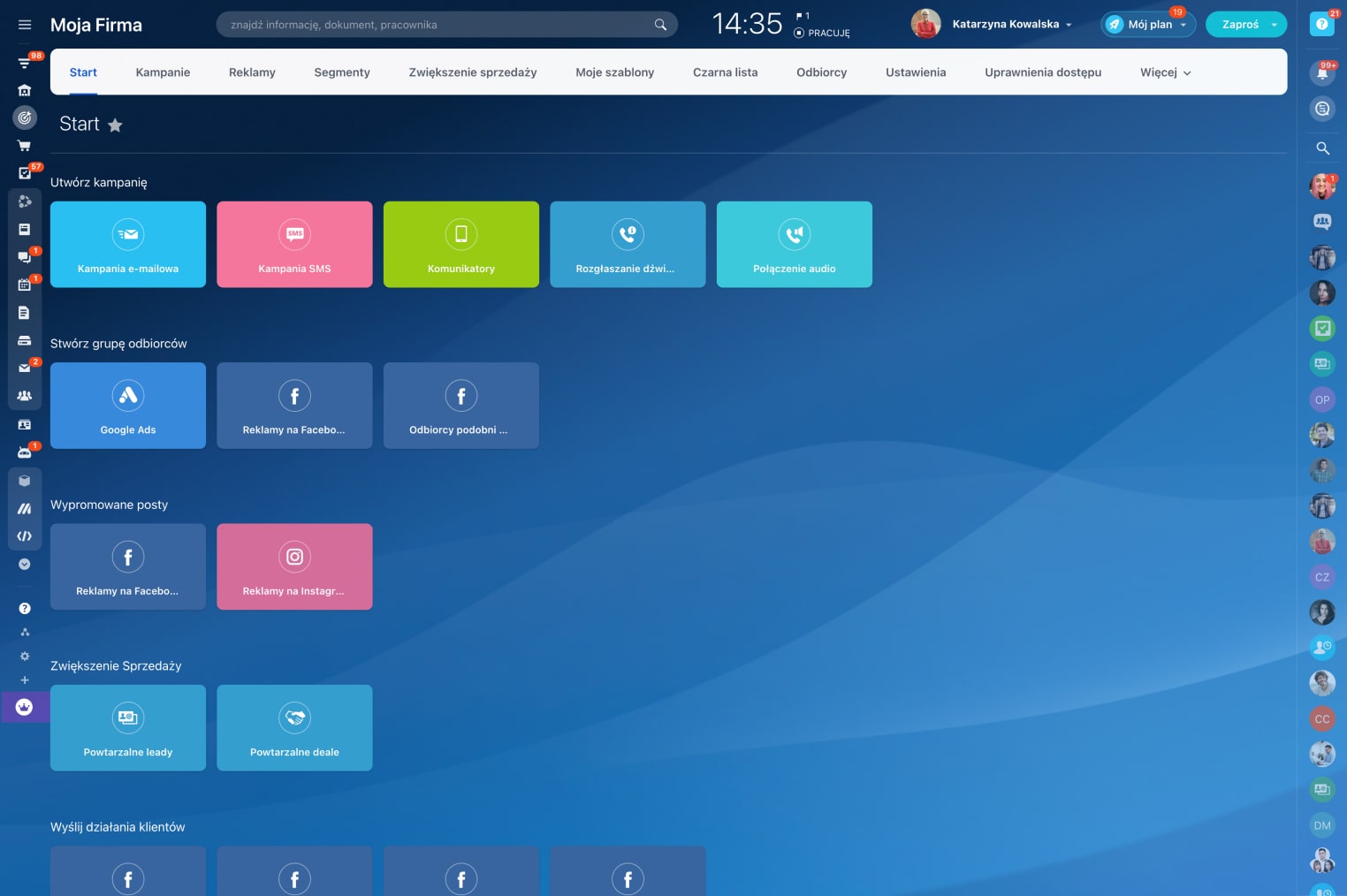Toggle the favorite star next to Start

coord(115,125)
